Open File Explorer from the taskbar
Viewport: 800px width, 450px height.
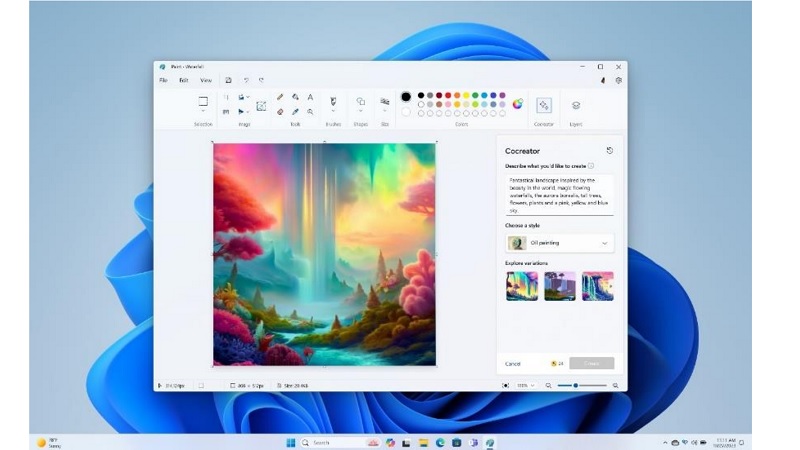[x=423, y=442]
